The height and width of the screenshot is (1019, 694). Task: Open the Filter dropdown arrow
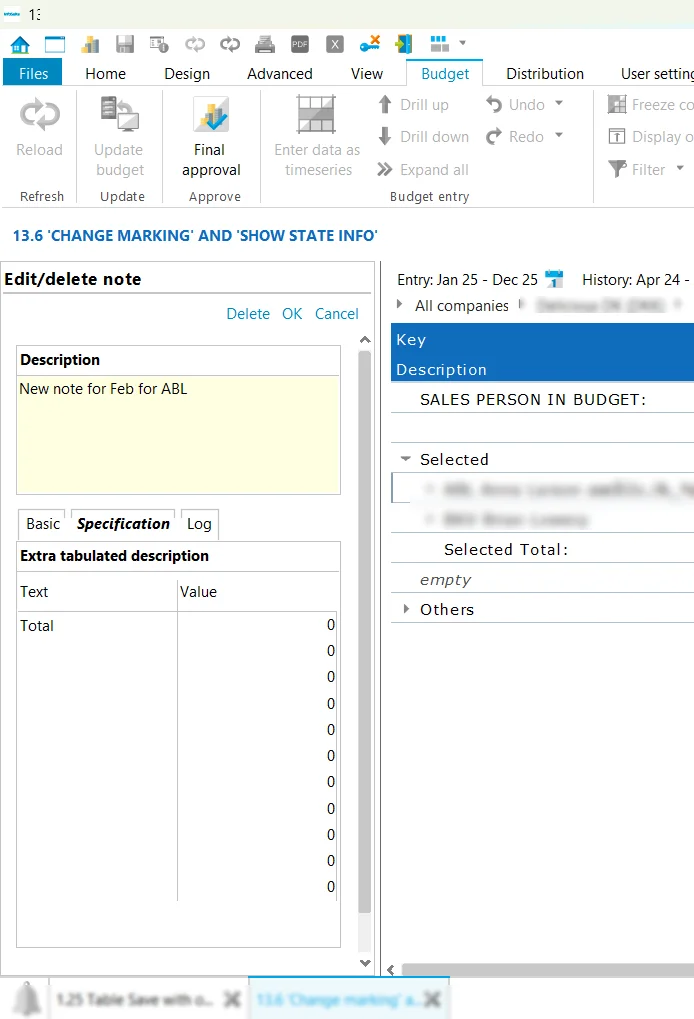click(680, 168)
